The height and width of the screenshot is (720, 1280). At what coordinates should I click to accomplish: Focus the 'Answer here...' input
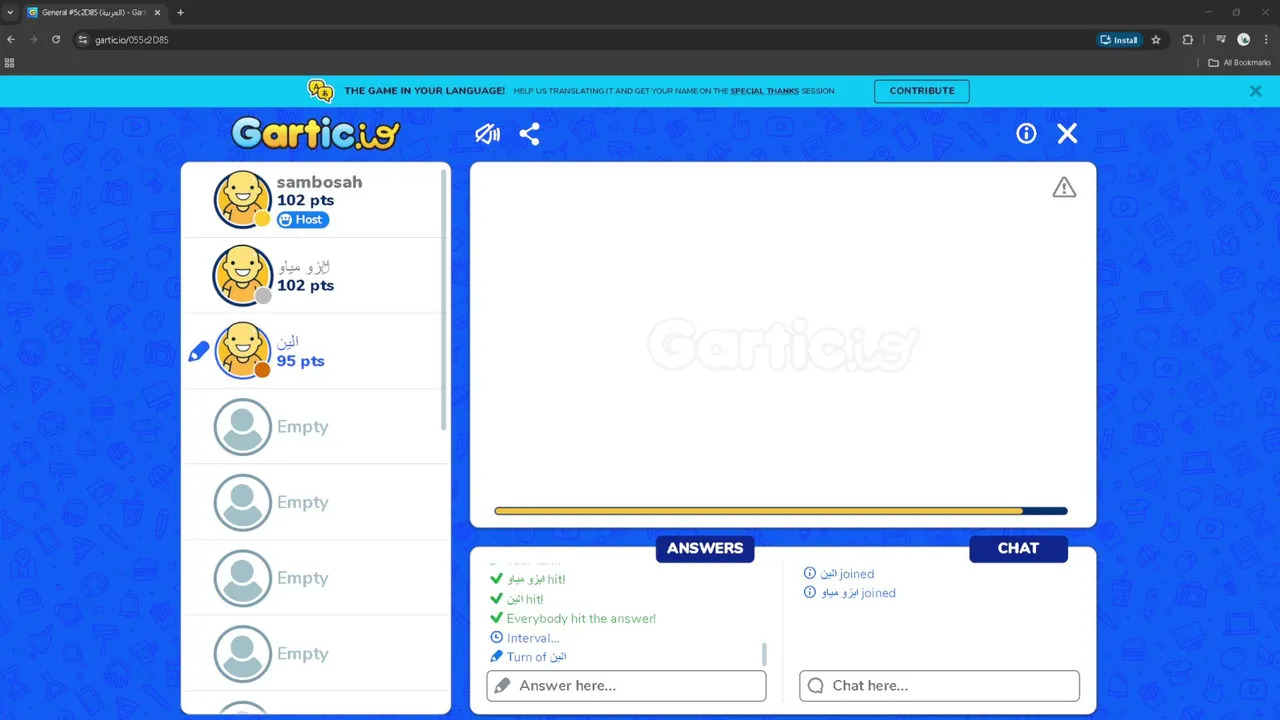click(x=626, y=686)
